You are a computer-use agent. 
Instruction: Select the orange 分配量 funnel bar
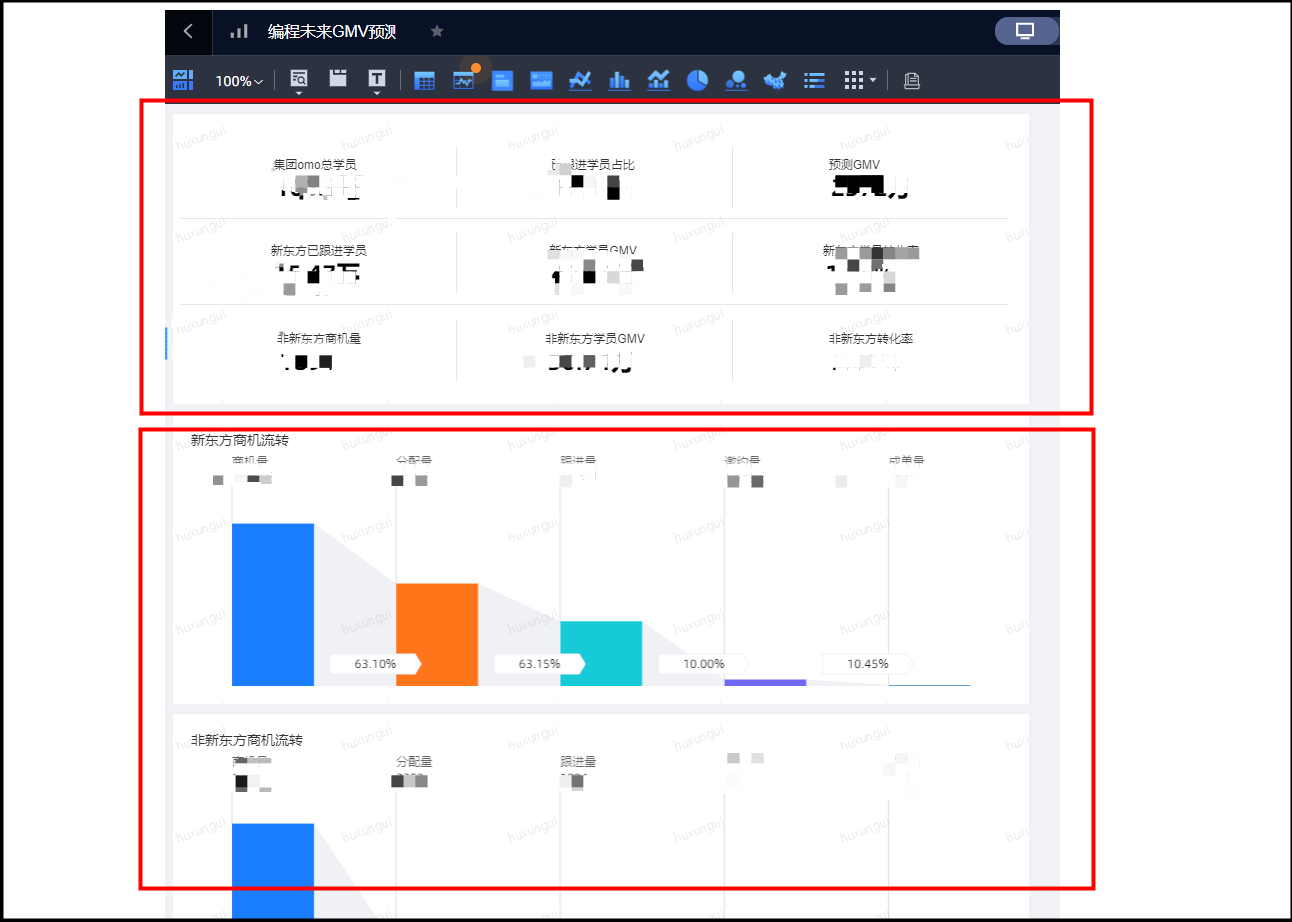437,634
